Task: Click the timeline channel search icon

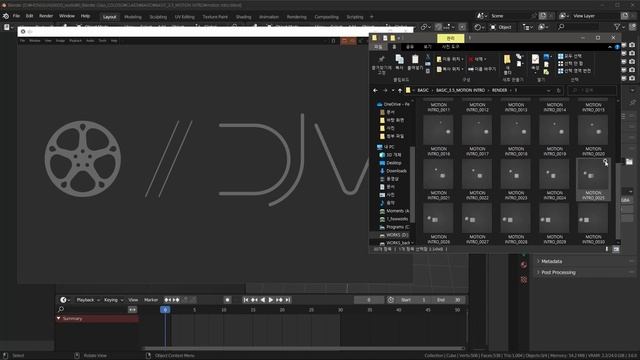Action: [61, 309]
